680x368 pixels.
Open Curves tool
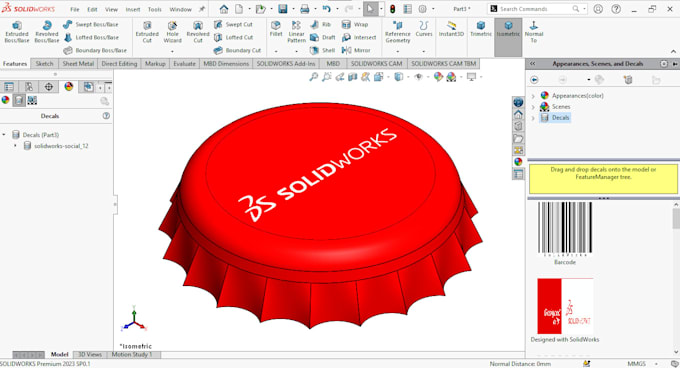click(424, 29)
